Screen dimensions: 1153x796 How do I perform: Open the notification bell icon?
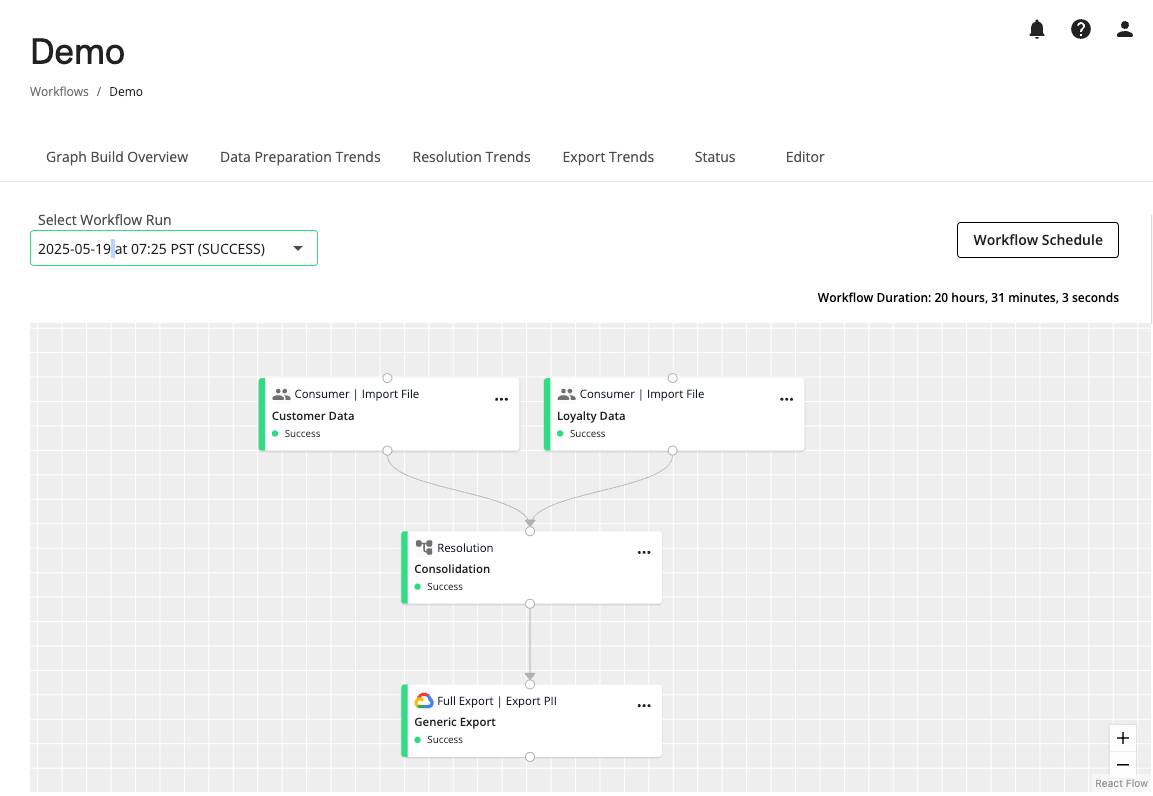1037,29
